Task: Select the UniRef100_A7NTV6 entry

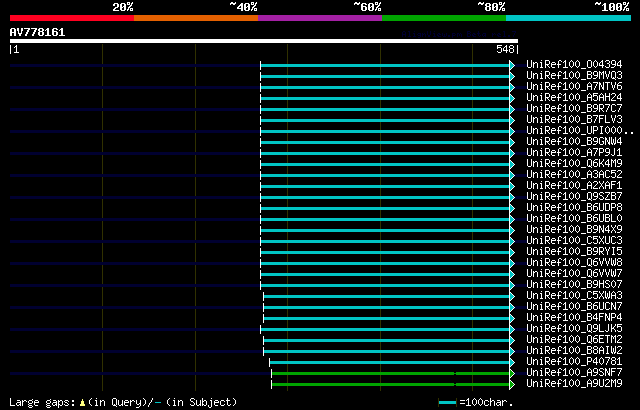Action: point(574,86)
